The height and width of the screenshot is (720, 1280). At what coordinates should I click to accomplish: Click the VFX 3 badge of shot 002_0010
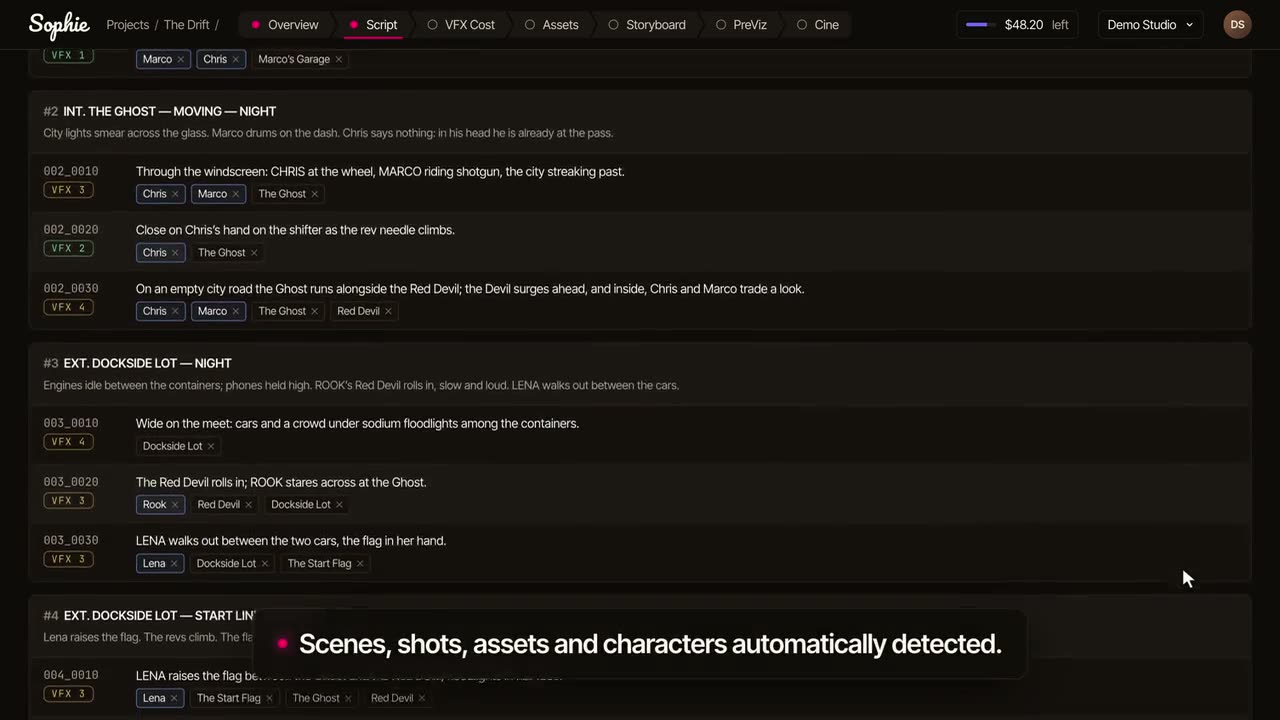click(69, 190)
